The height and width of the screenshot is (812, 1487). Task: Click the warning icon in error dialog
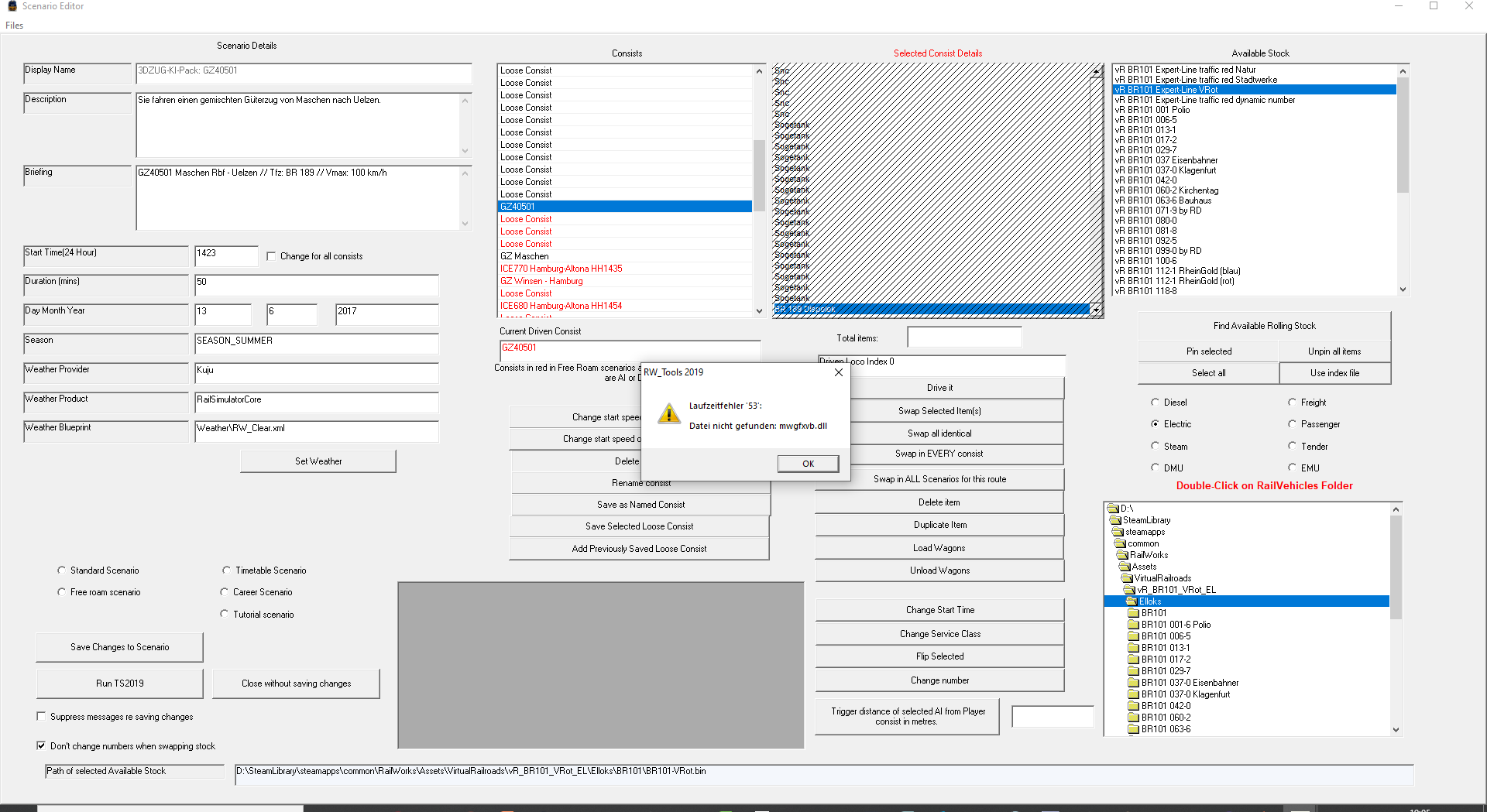coord(668,414)
